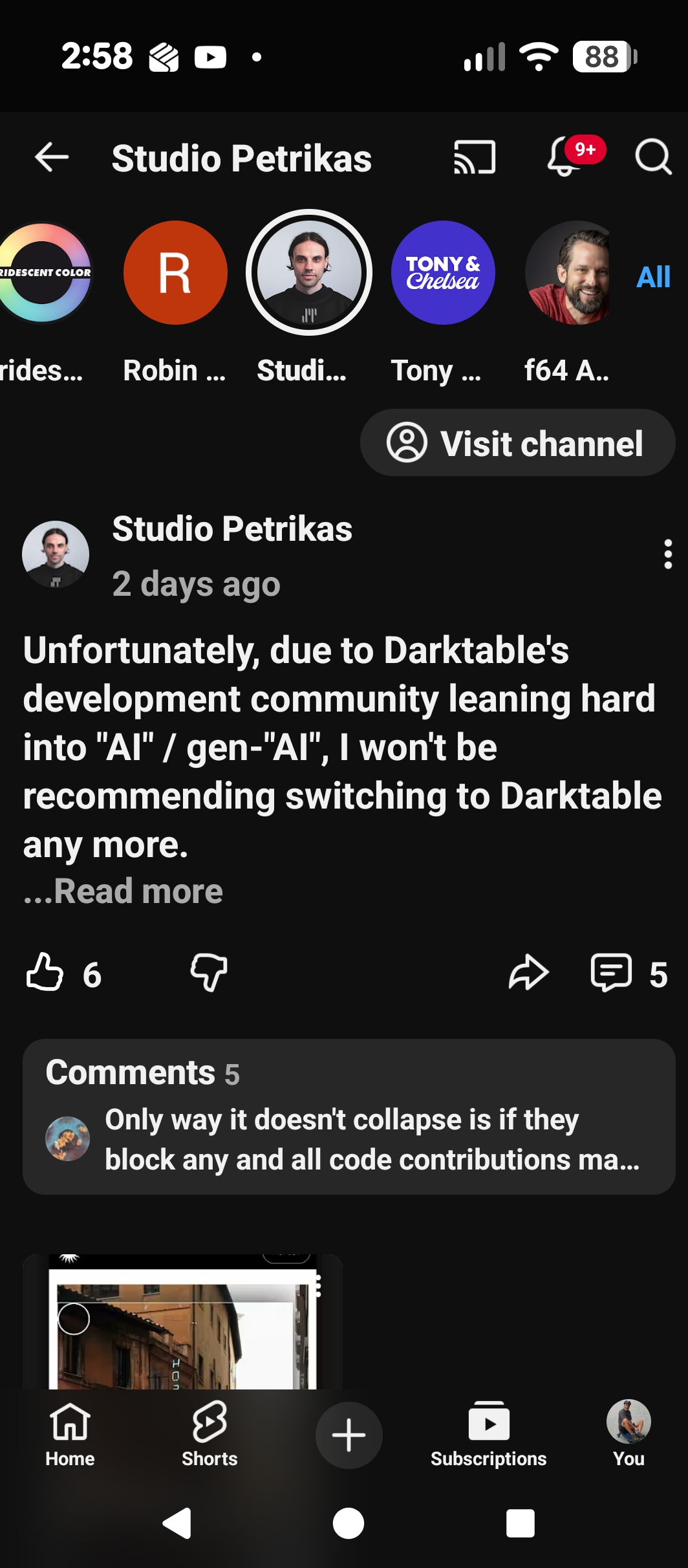Select the Robin channel avatar

[x=175, y=273]
